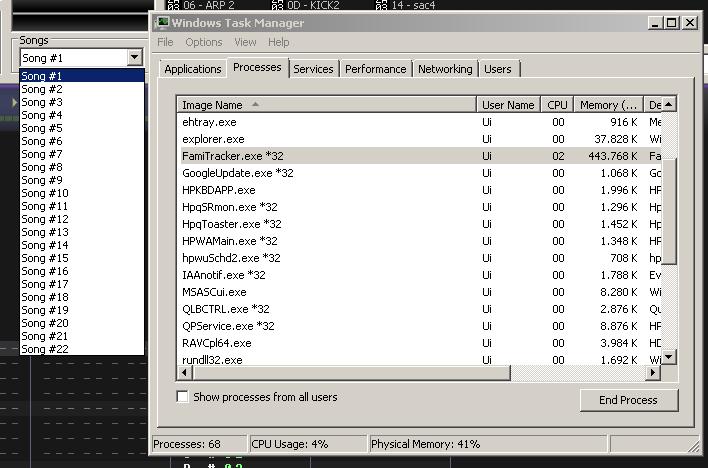Click the Task Manager title bar icon
This screenshot has width=708, height=468.
coord(163,22)
